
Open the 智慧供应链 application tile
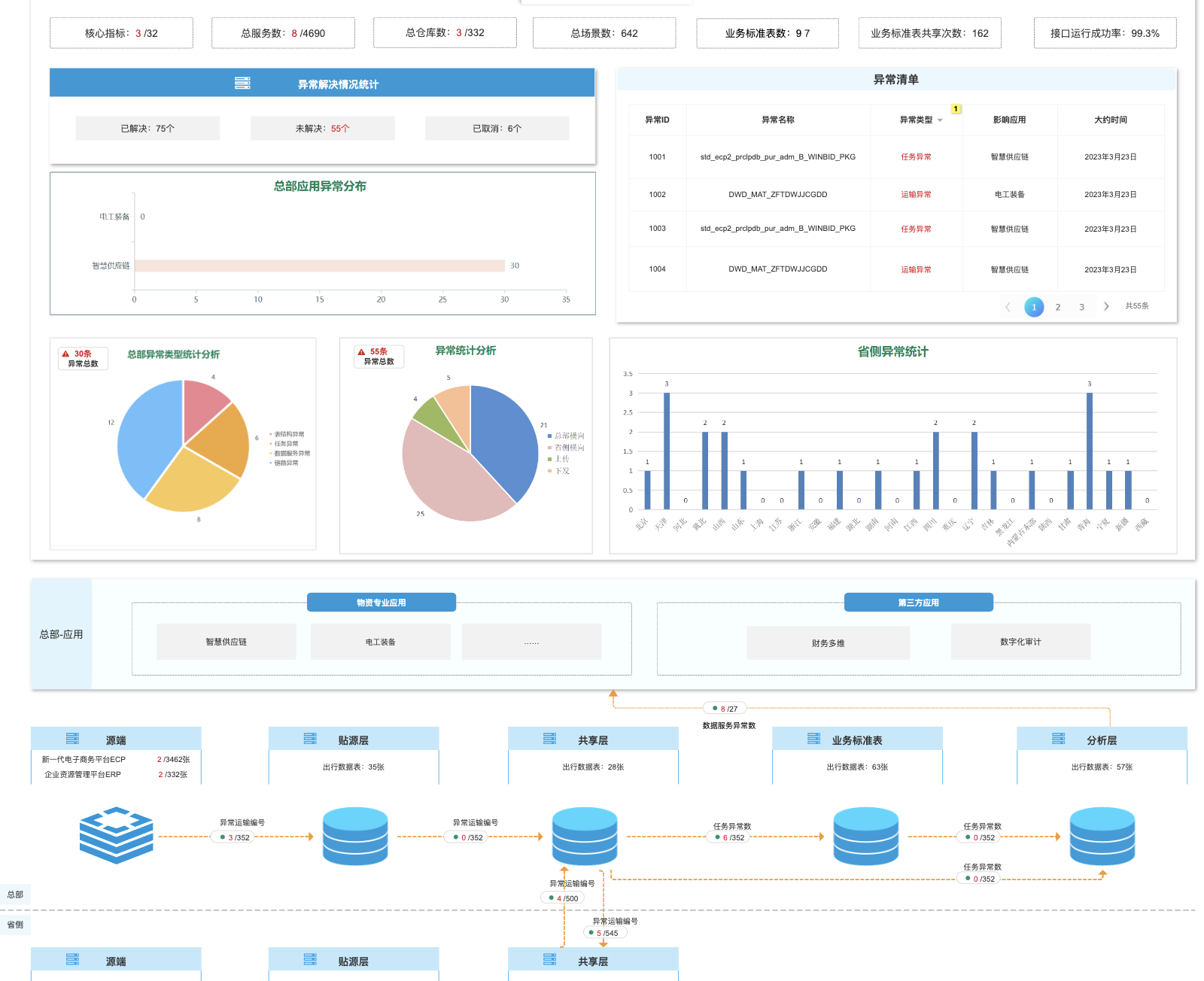(227, 642)
